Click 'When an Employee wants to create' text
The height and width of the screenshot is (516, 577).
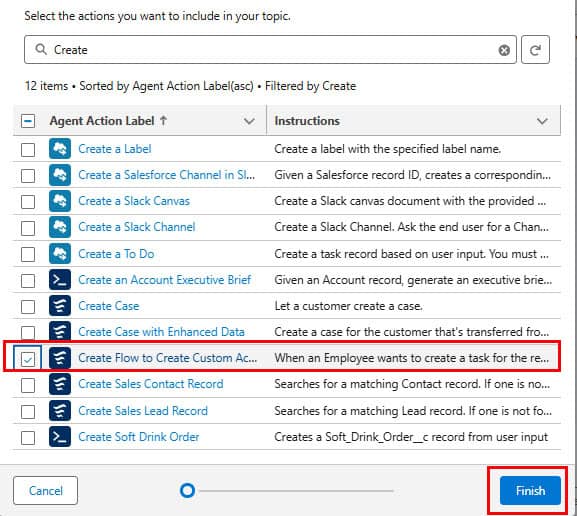411,358
